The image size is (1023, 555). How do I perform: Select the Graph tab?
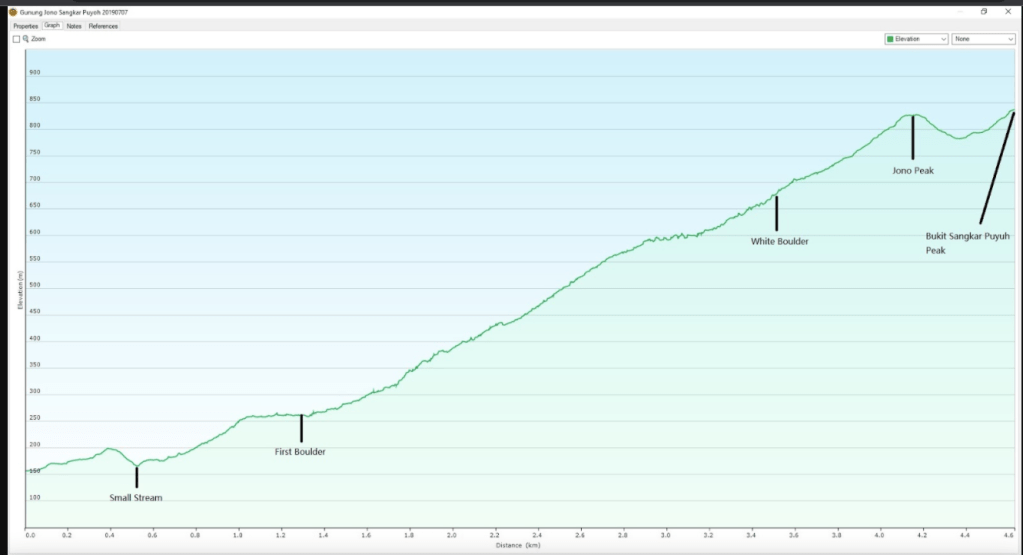(x=52, y=26)
